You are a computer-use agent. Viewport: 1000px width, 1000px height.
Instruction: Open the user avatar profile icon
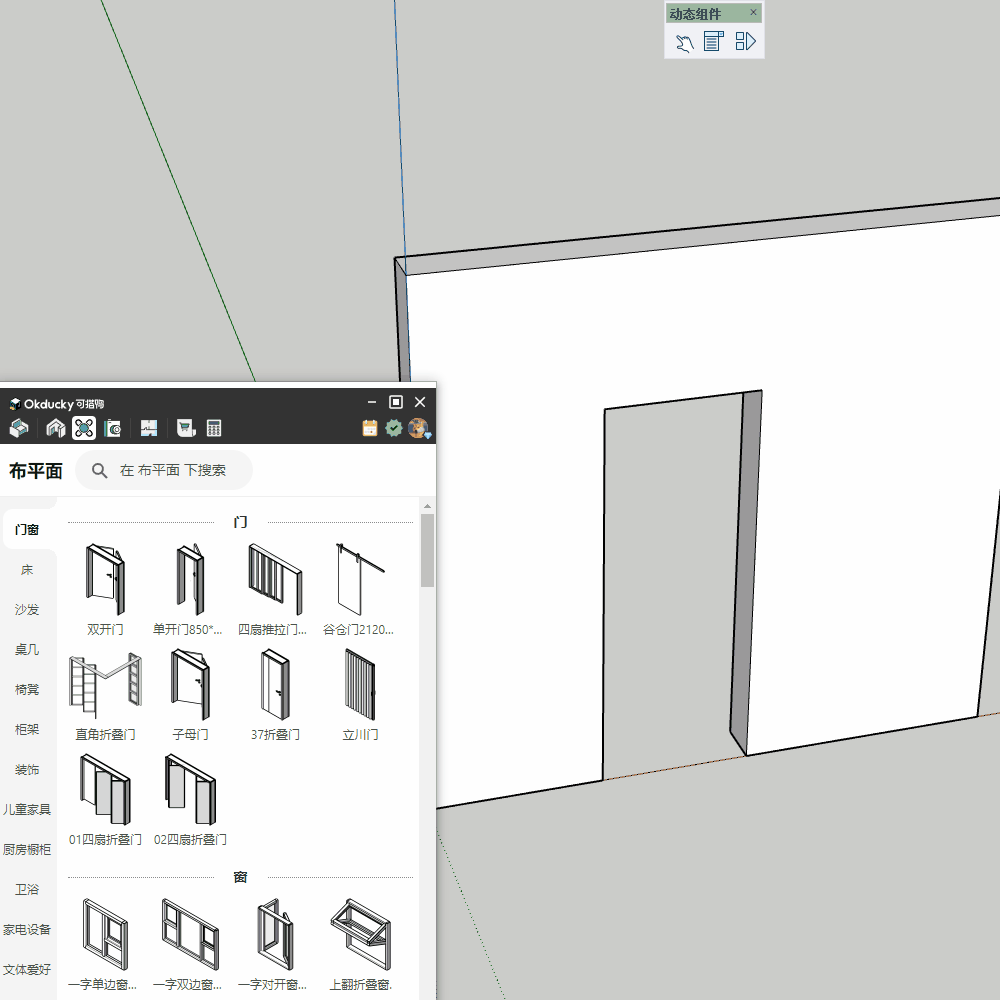pyautogui.click(x=418, y=428)
